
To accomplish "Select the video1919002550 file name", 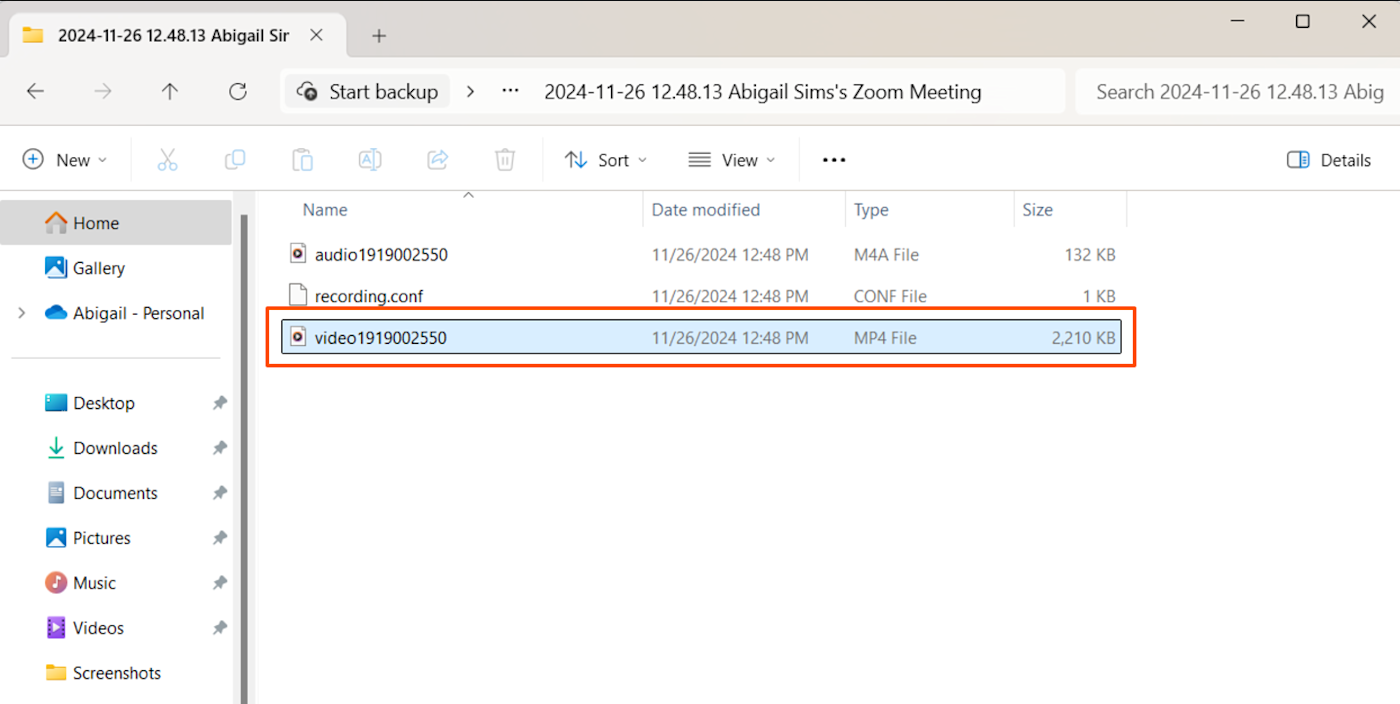I will tap(381, 338).
